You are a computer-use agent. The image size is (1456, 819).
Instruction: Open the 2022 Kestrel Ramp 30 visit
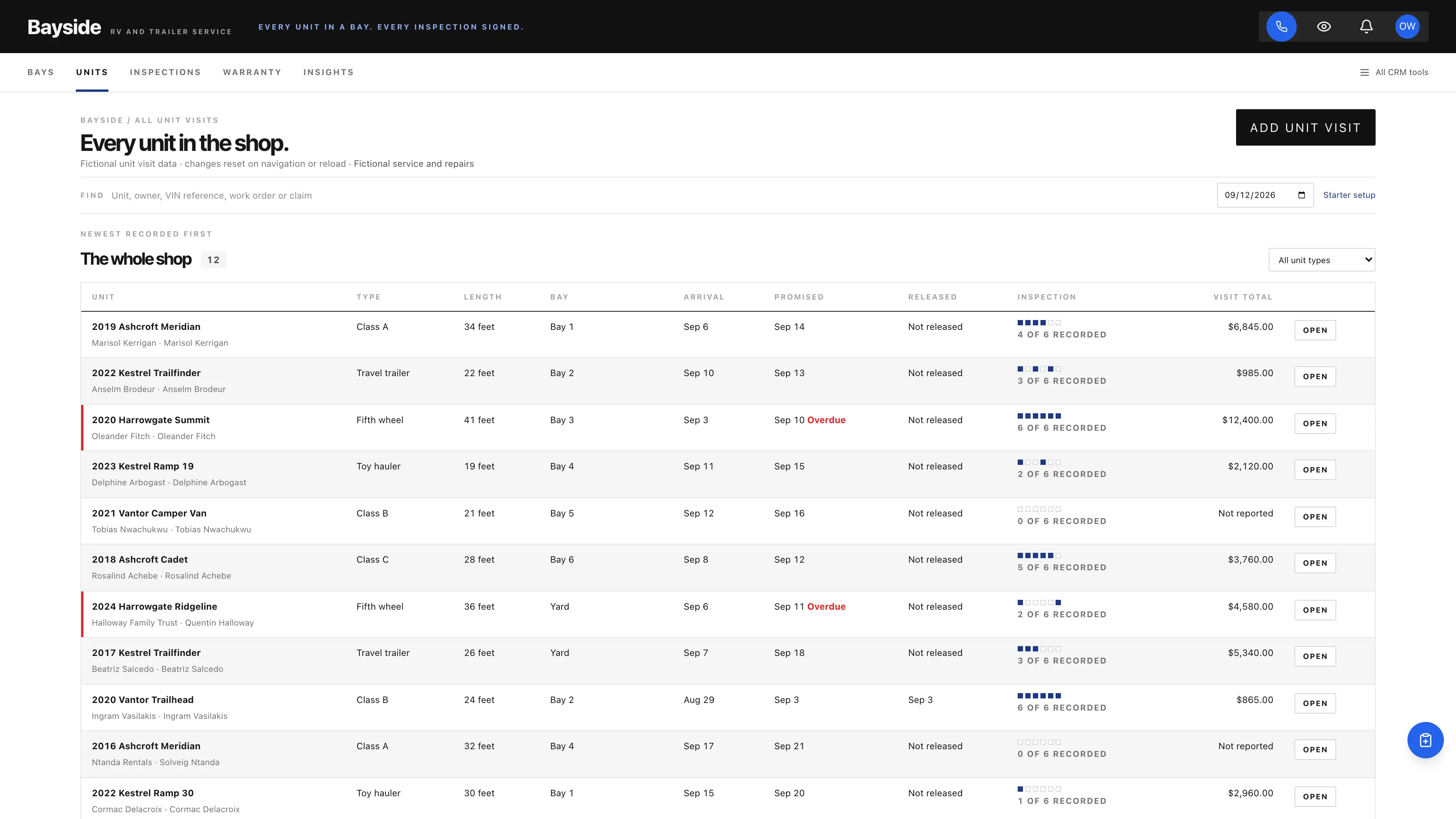coord(1315,796)
